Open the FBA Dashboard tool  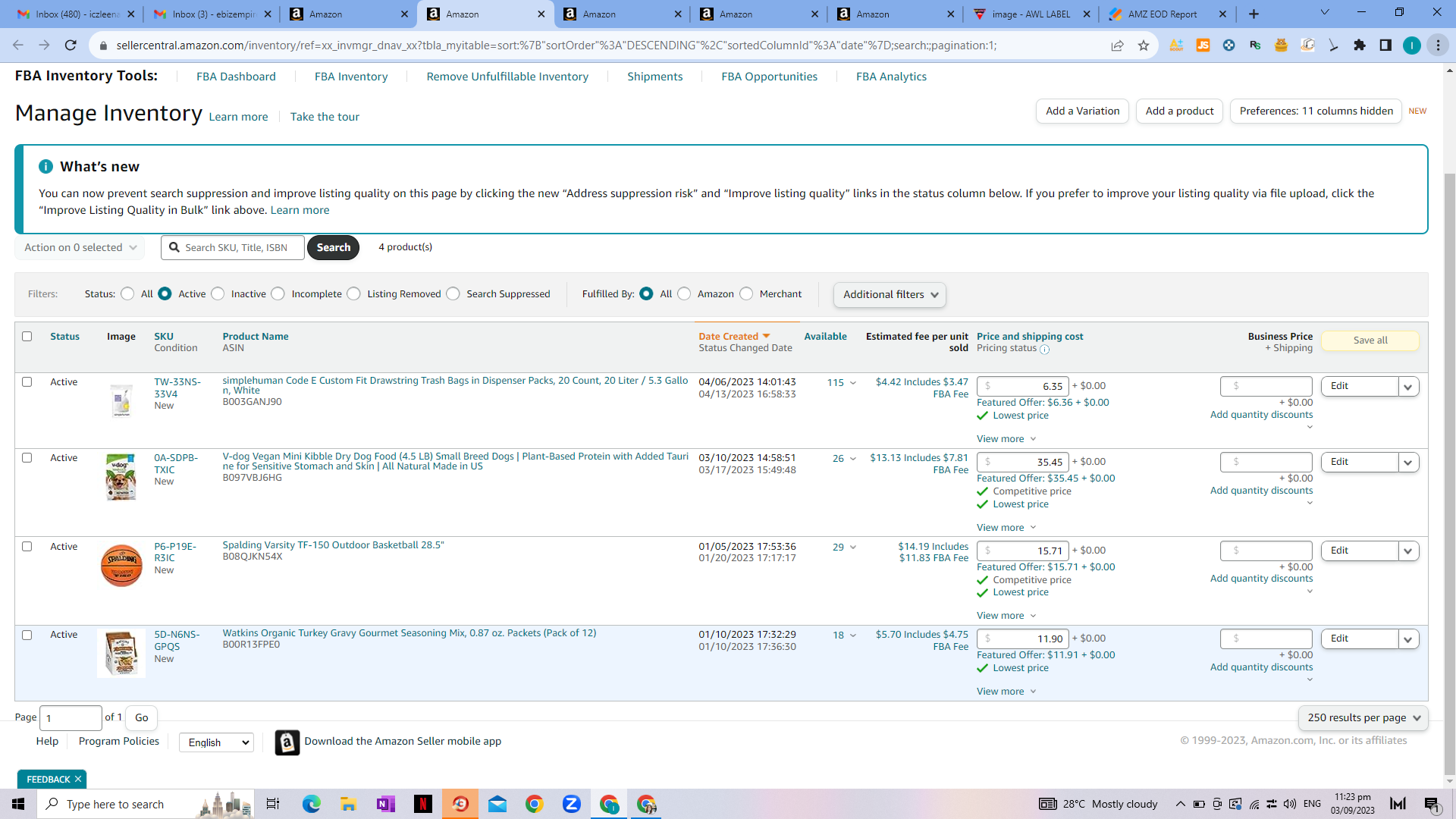pyautogui.click(x=236, y=77)
